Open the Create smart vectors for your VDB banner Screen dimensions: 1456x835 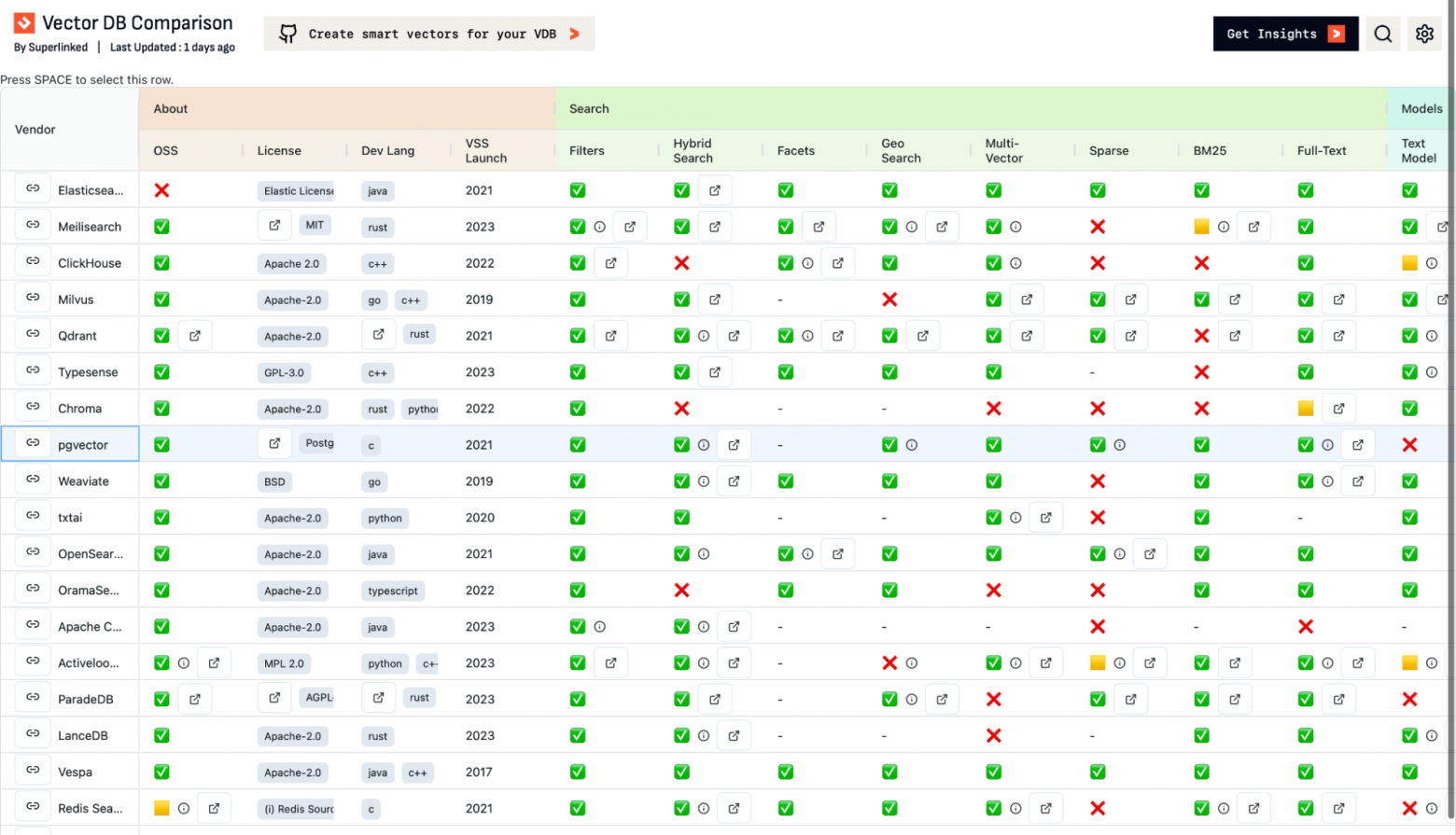(x=429, y=34)
